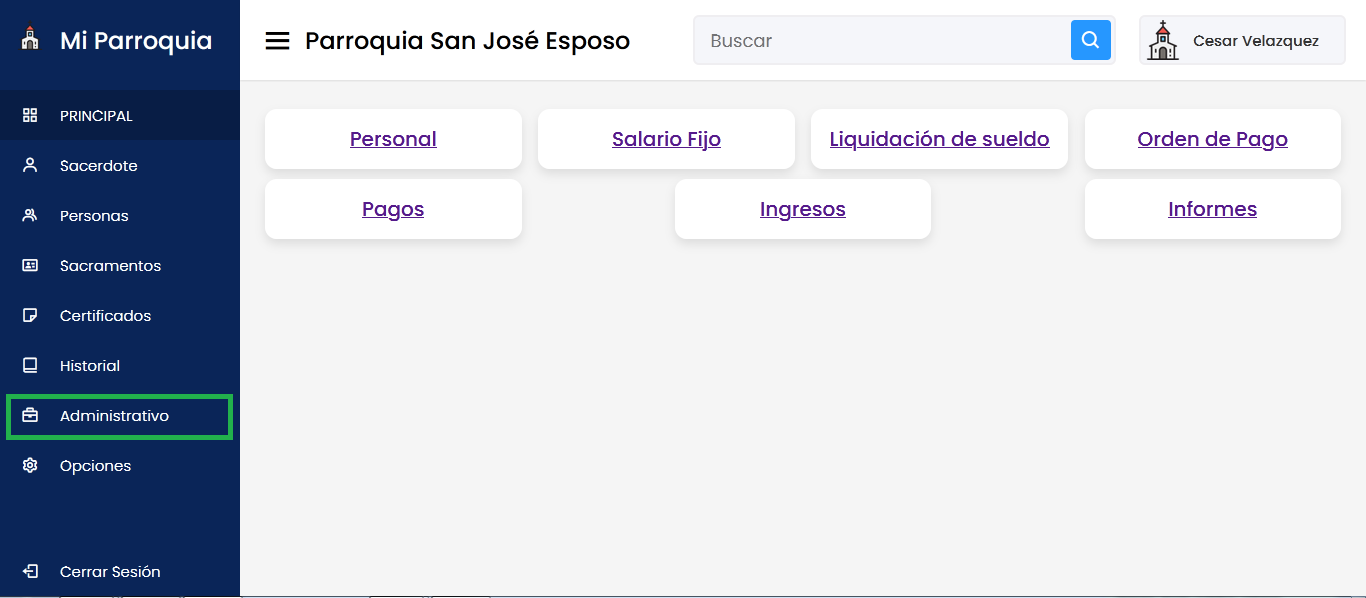The height and width of the screenshot is (598, 1366).
Task: Click the Liquidación de sueldo link
Action: 939,139
